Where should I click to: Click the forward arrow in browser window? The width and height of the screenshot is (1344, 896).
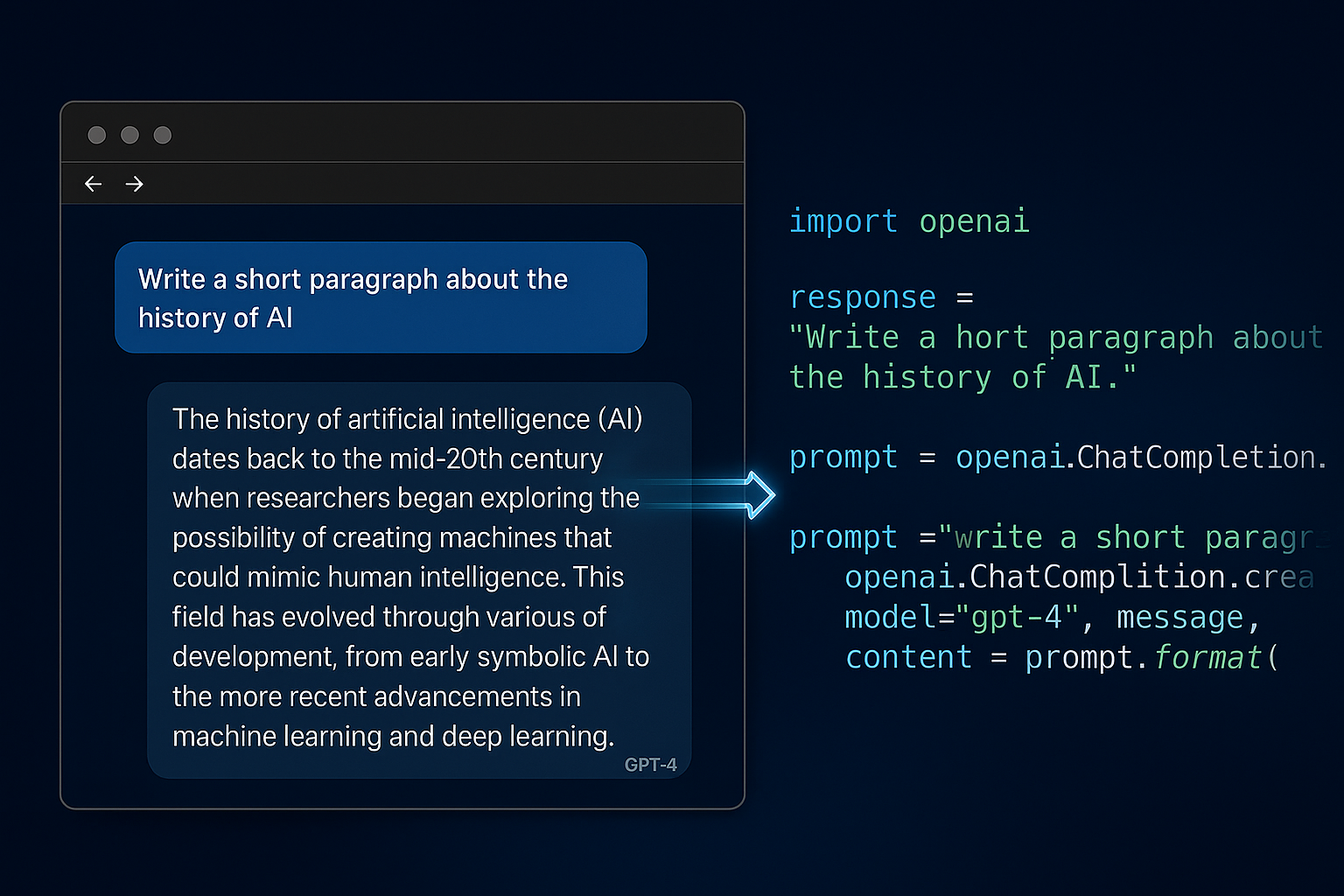pos(134,184)
